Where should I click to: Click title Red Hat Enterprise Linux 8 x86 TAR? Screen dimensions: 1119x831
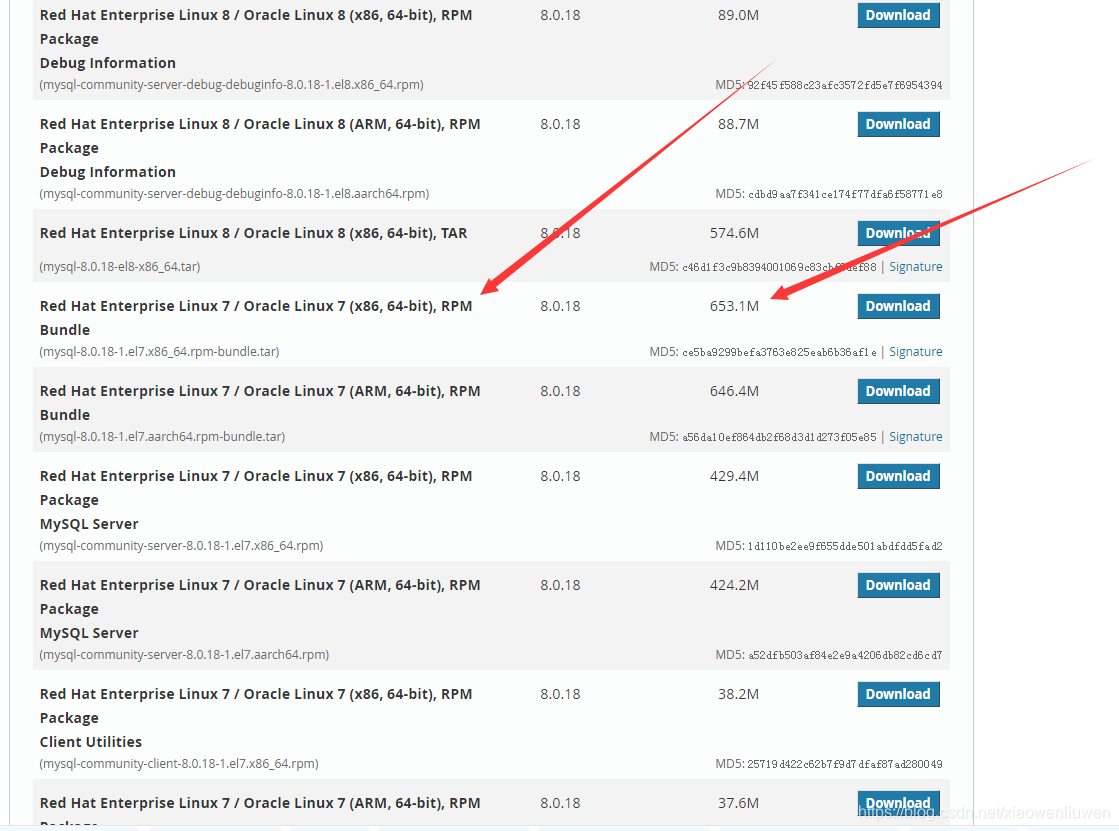(x=253, y=233)
